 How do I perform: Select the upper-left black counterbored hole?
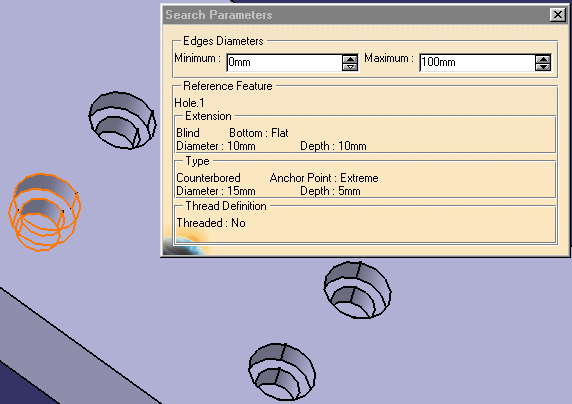pyautogui.click(x=123, y=120)
